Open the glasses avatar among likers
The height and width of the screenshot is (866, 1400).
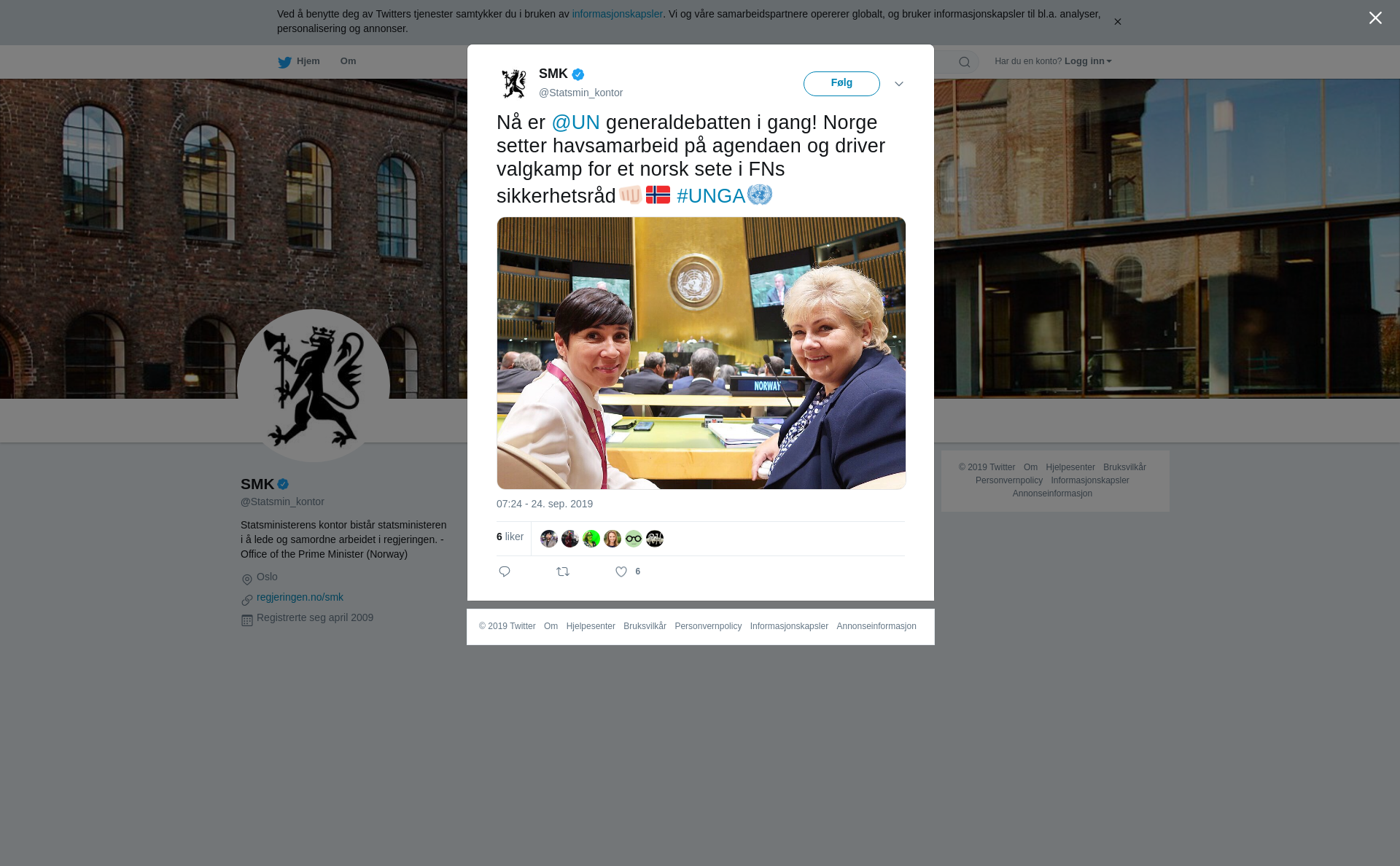point(634,539)
